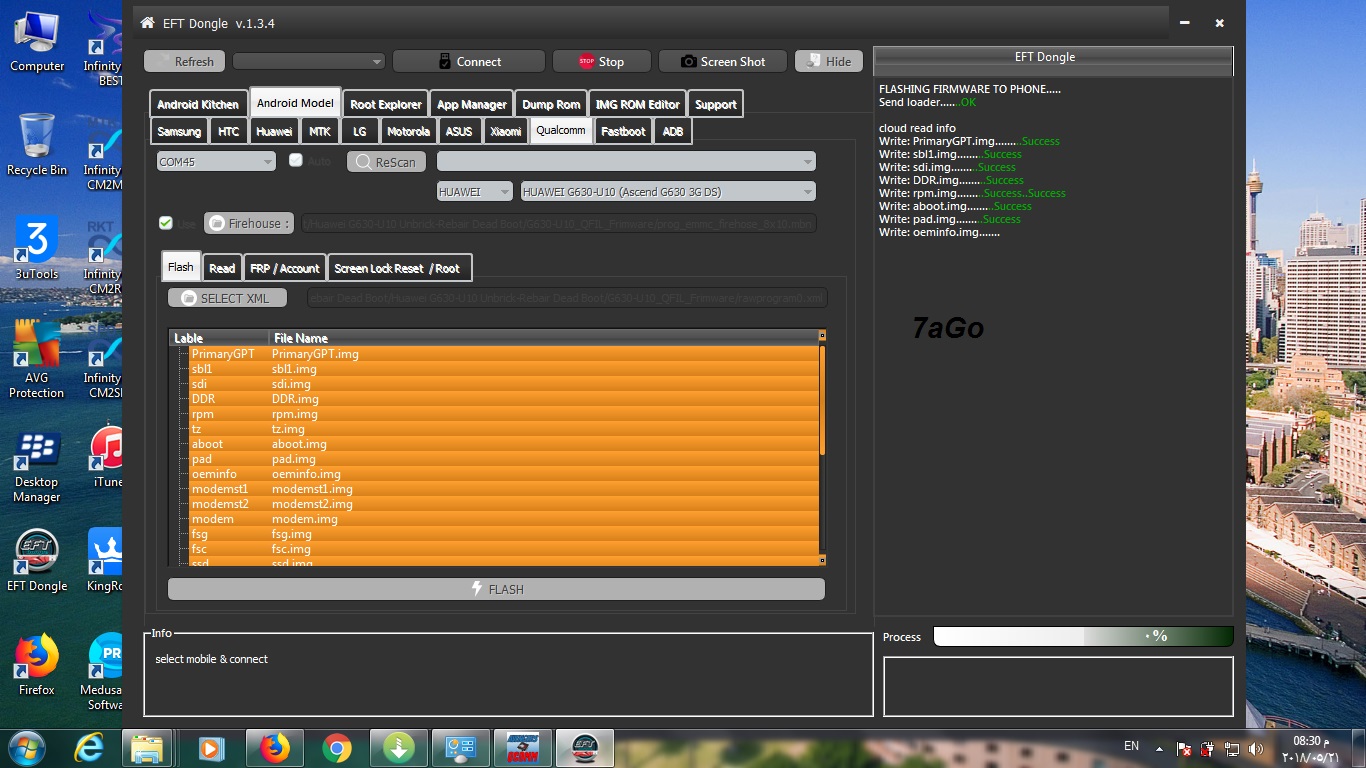Screen dimensions: 1366x768
Task: Open the HUAWEI G630-U10 model dropdown
Action: [668, 192]
